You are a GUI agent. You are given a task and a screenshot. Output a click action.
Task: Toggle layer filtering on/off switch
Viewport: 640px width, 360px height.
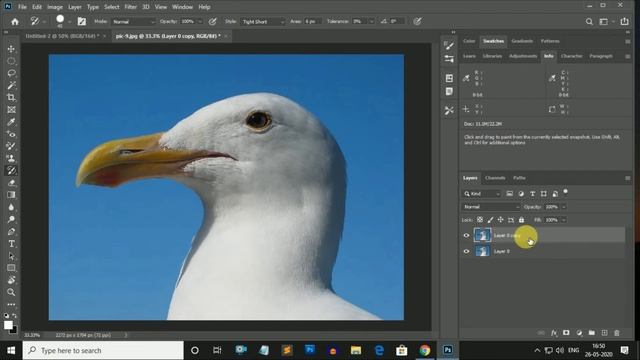(x=566, y=191)
